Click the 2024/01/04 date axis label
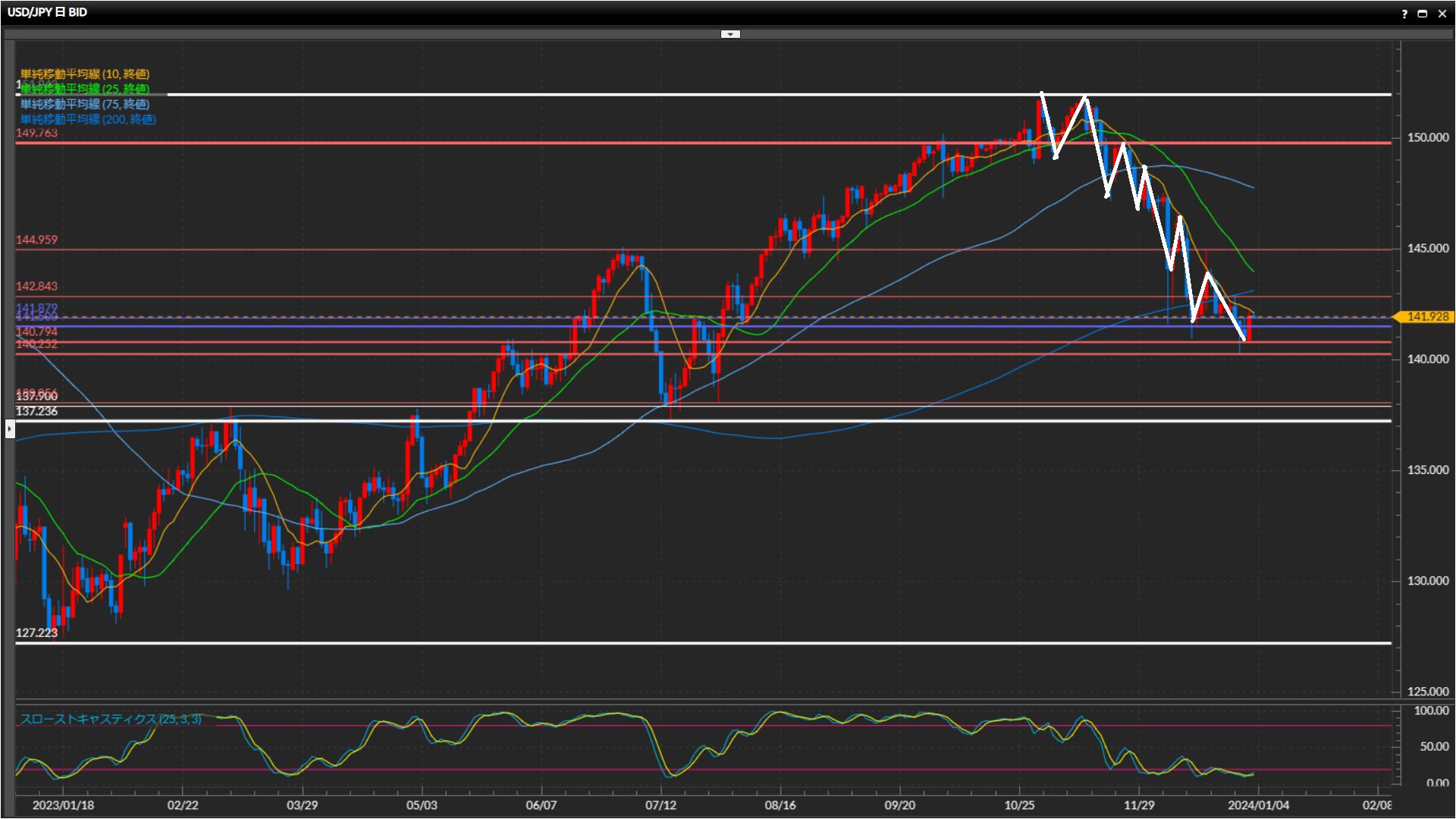 point(1258,805)
